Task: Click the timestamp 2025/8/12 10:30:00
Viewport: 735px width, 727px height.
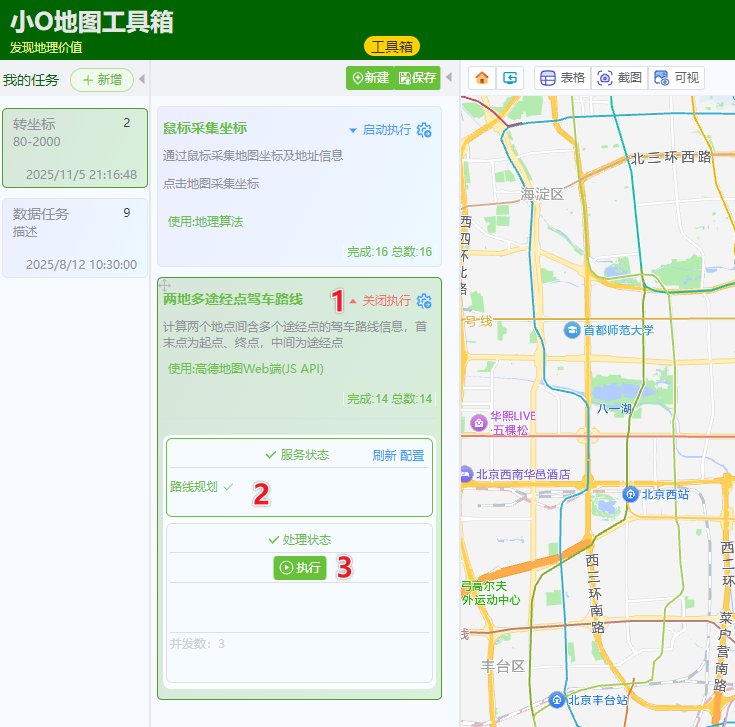Action: [x=82, y=265]
